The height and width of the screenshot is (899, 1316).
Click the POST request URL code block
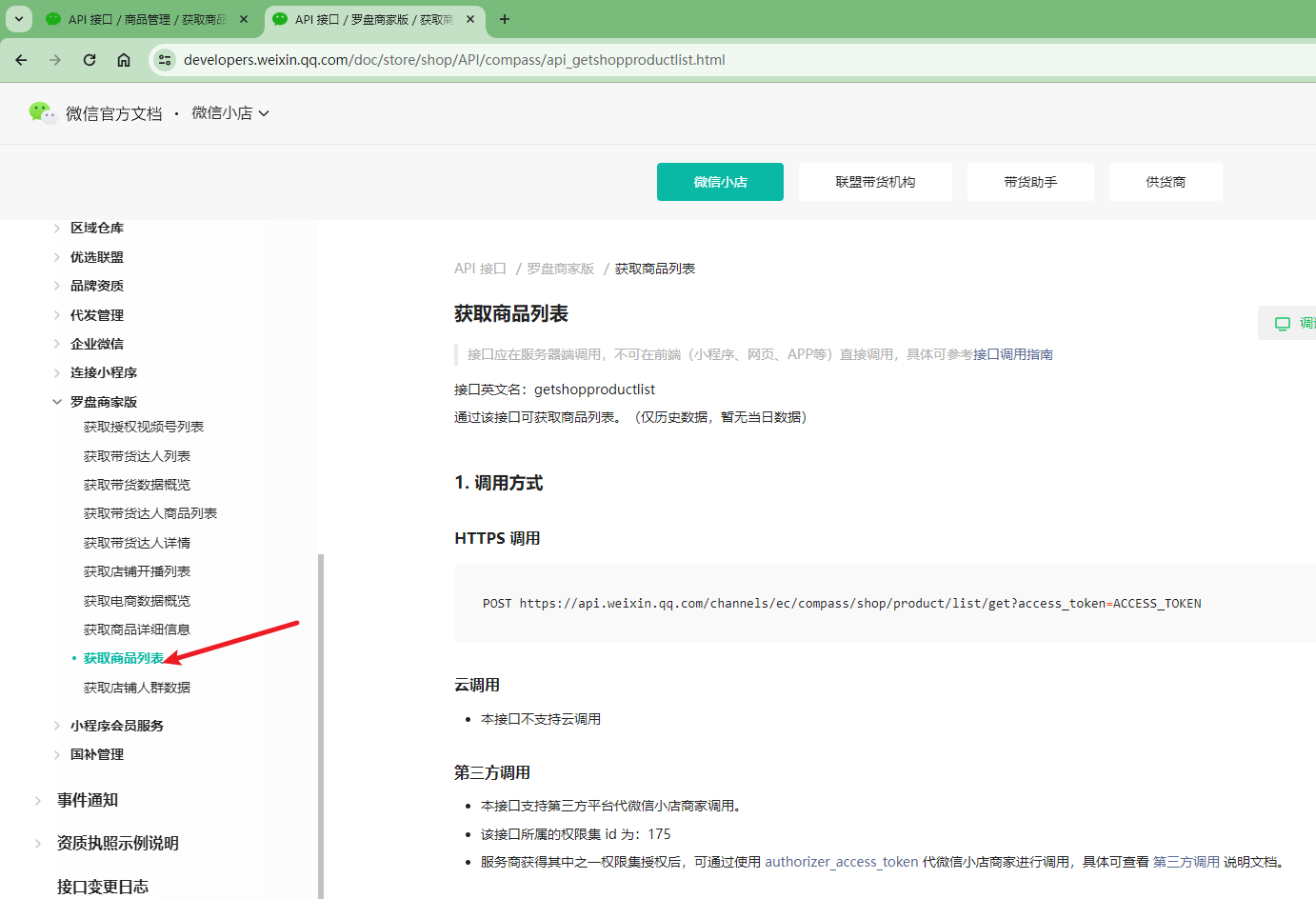[x=885, y=603]
